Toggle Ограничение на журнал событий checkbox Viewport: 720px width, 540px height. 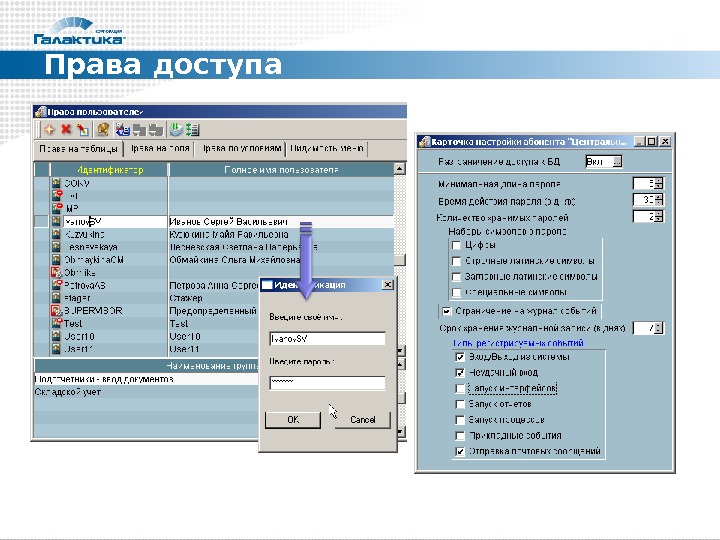click(446, 311)
